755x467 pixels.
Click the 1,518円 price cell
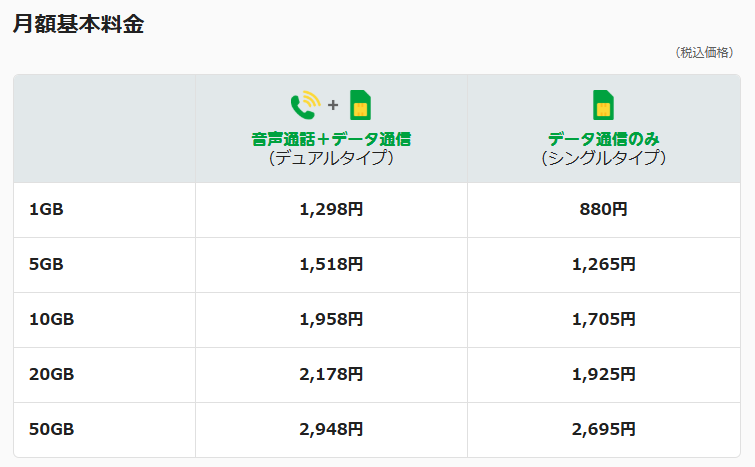pyautogui.click(x=331, y=265)
